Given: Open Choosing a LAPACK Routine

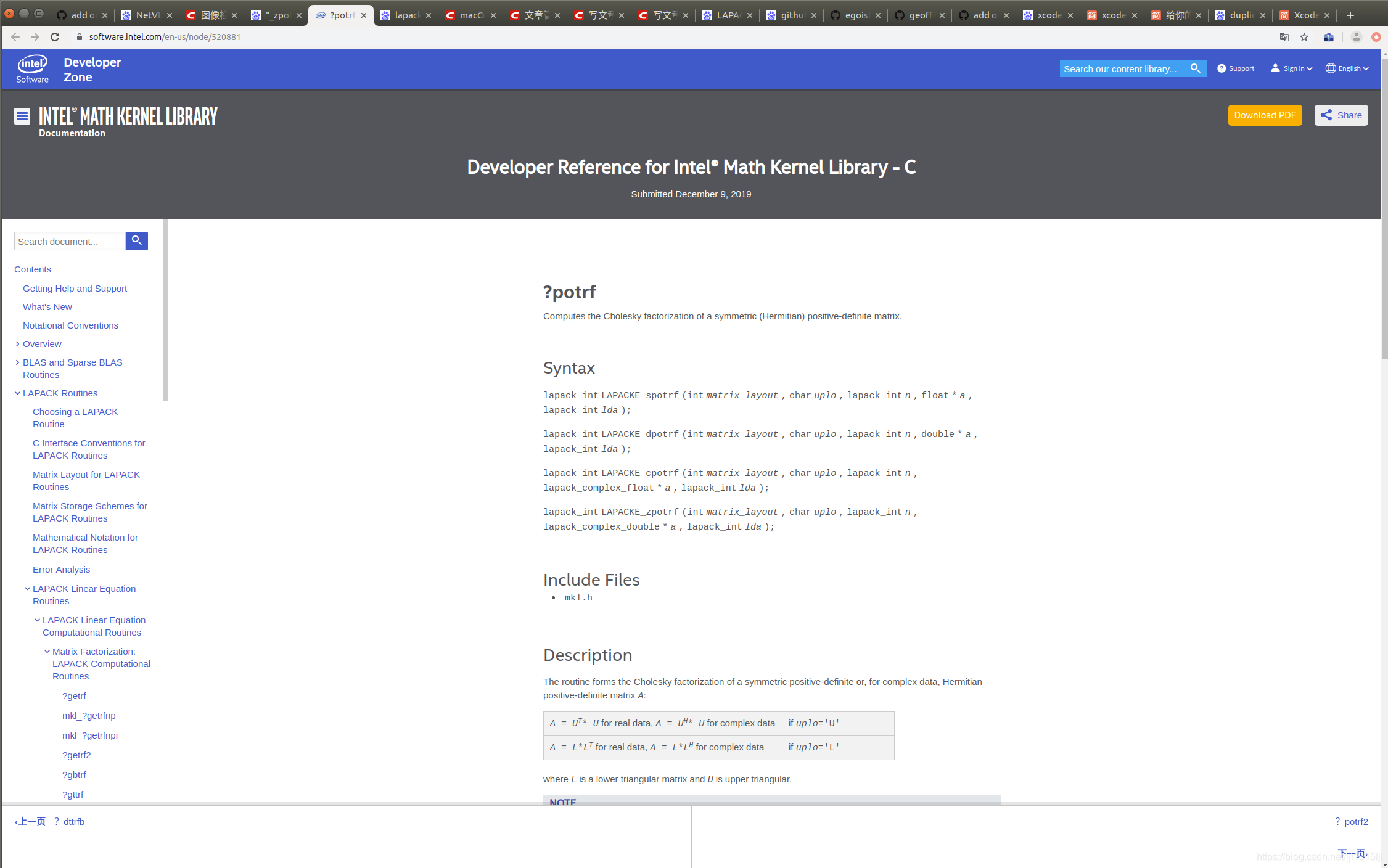Looking at the screenshot, I should [75, 418].
